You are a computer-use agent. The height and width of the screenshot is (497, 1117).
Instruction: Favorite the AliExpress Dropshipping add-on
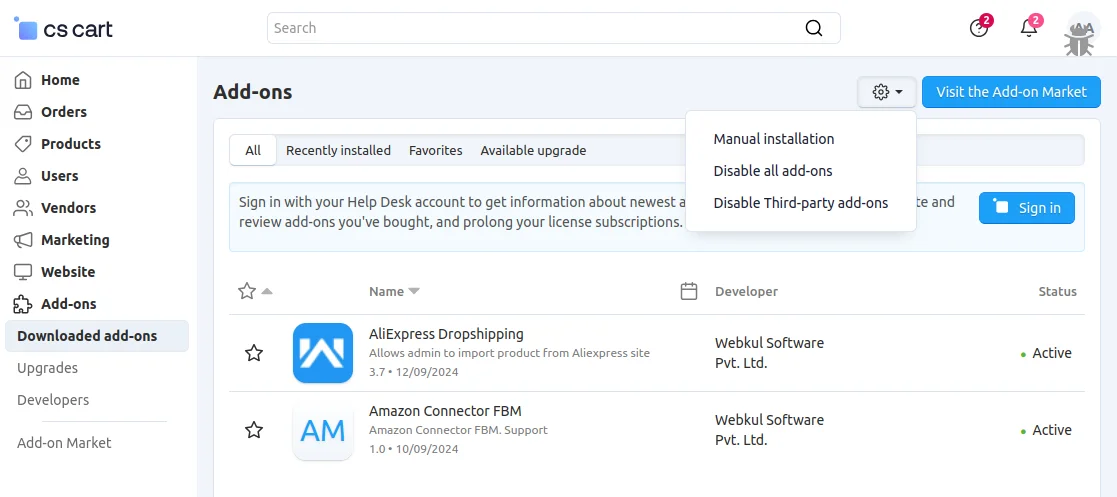coord(254,353)
